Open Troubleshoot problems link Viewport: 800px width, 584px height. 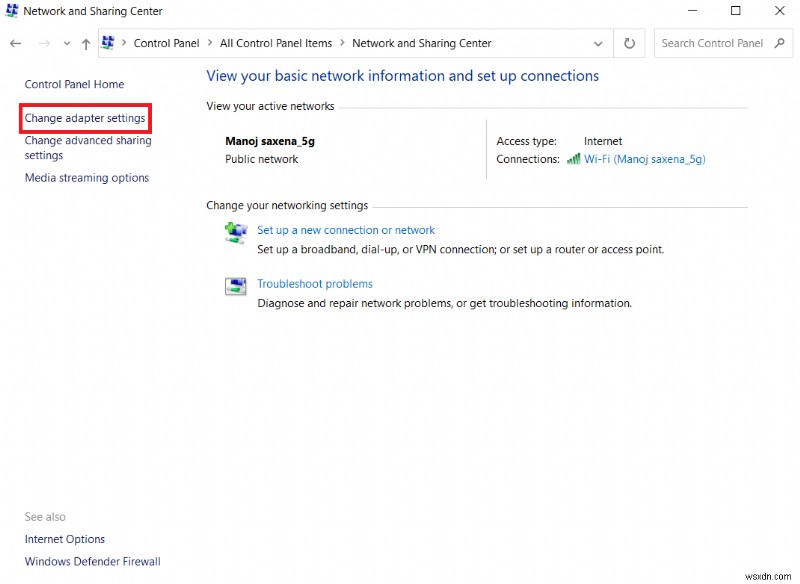(x=315, y=284)
